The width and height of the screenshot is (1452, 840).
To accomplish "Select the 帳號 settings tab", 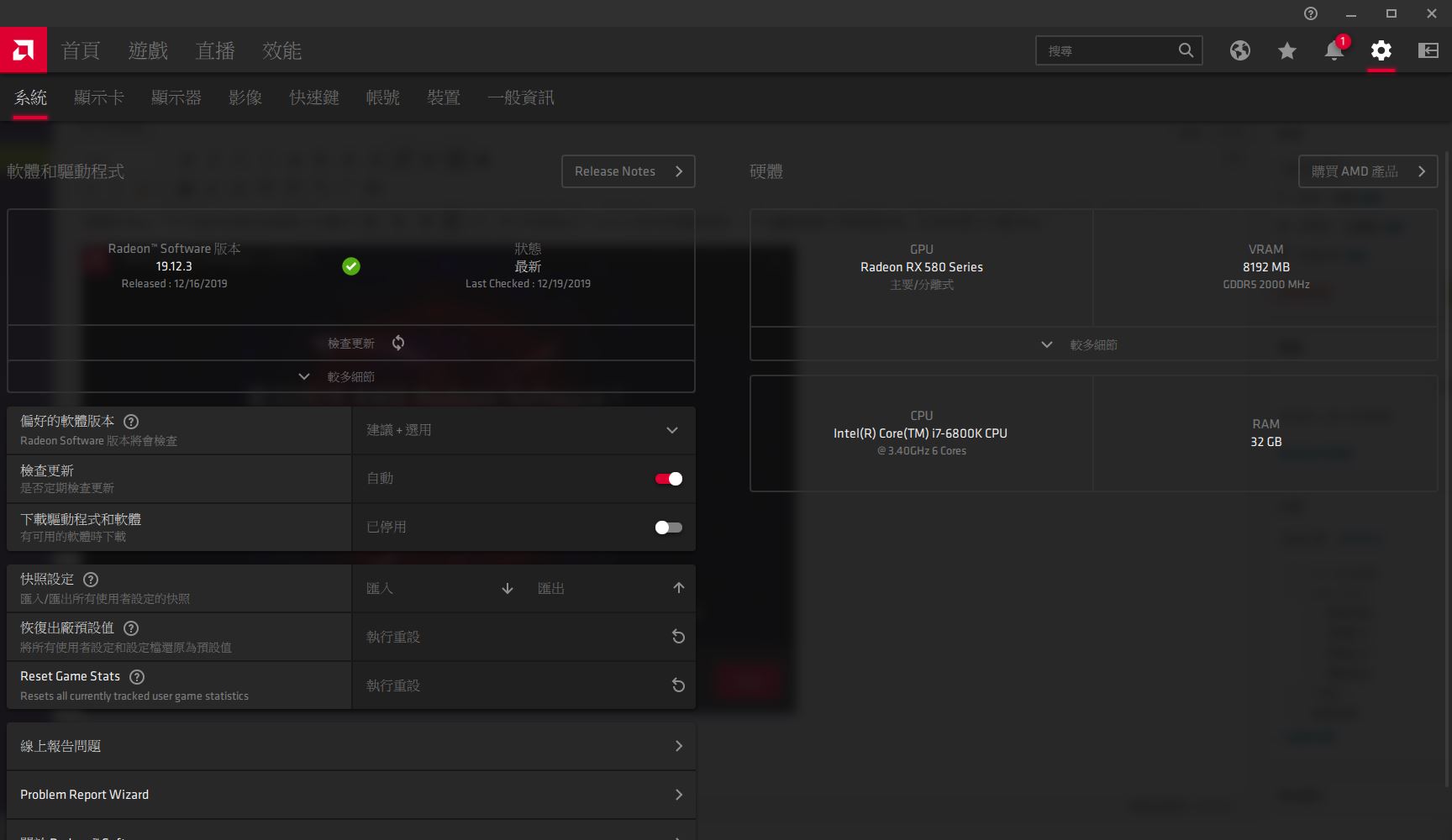I will [383, 98].
